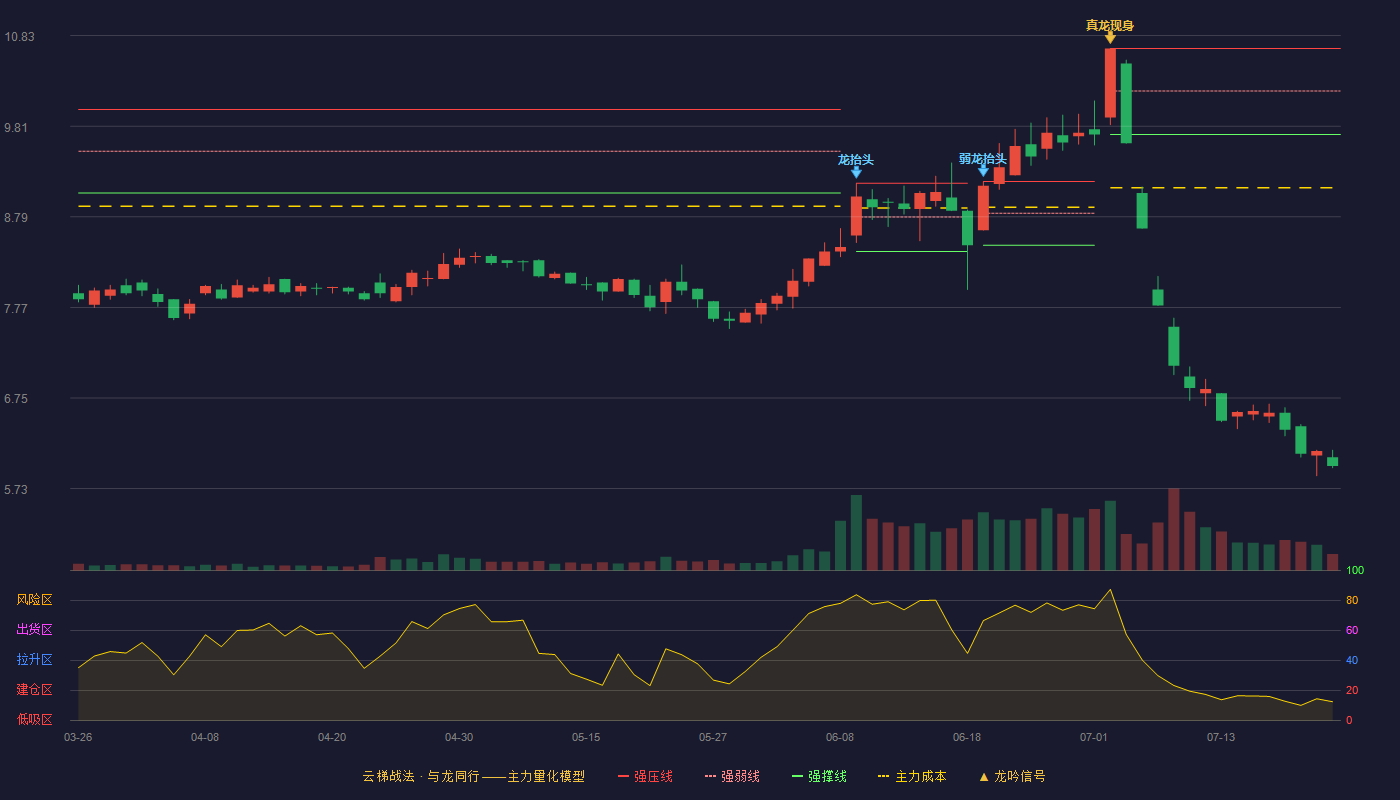Click the 06-08 date label

coord(840,737)
